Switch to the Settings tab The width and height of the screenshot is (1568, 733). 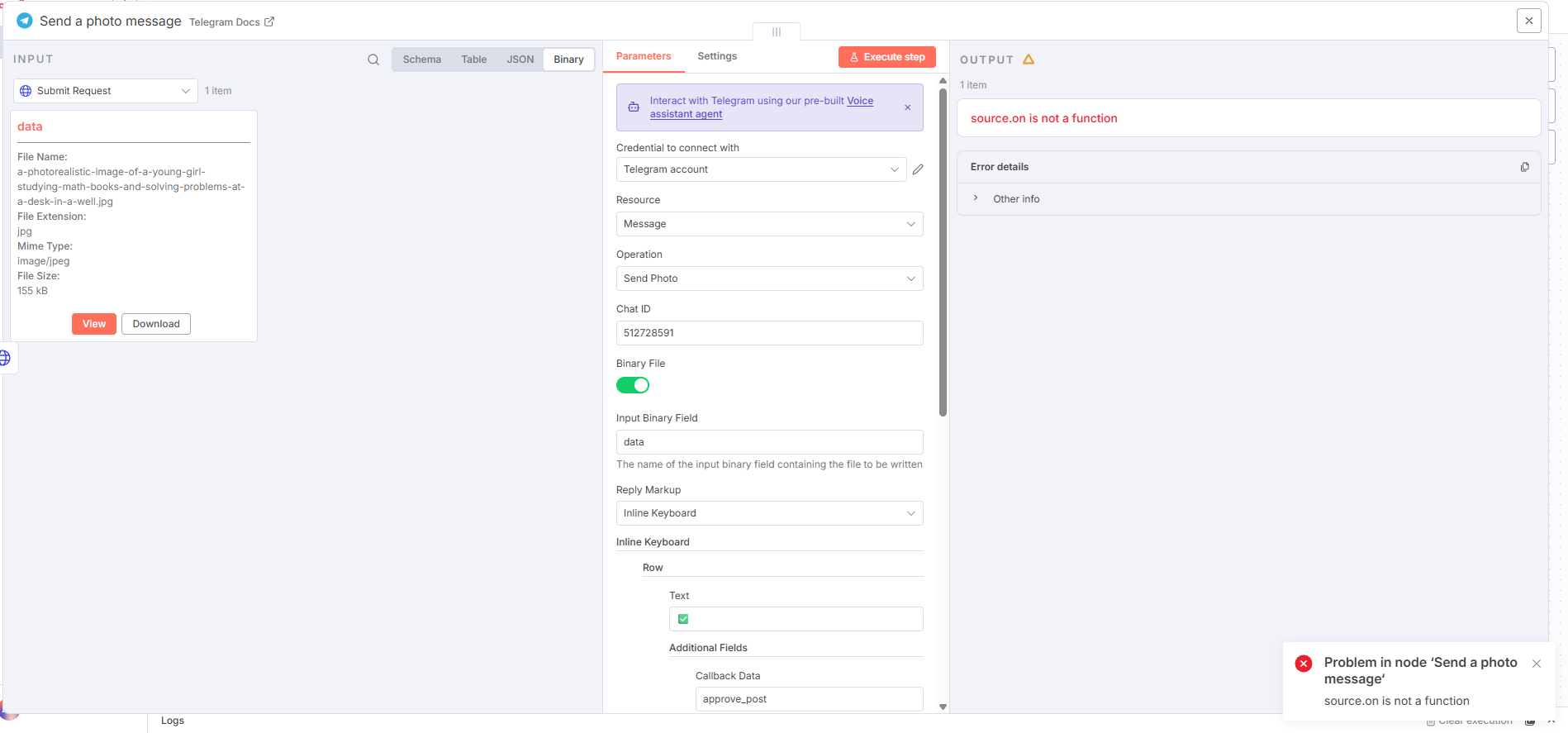tap(717, 56)
